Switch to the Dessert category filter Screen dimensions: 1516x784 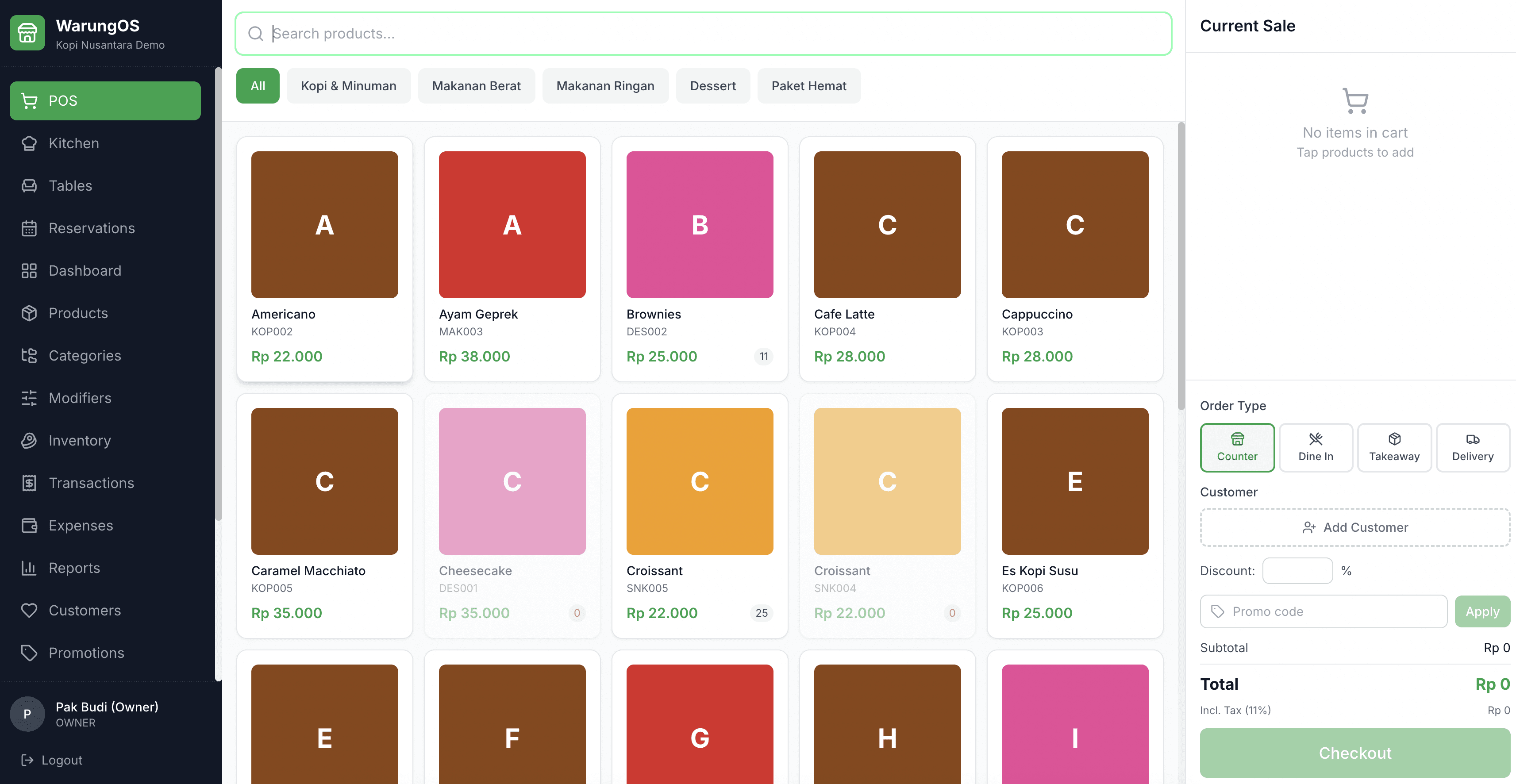click(x=712, y=86)
